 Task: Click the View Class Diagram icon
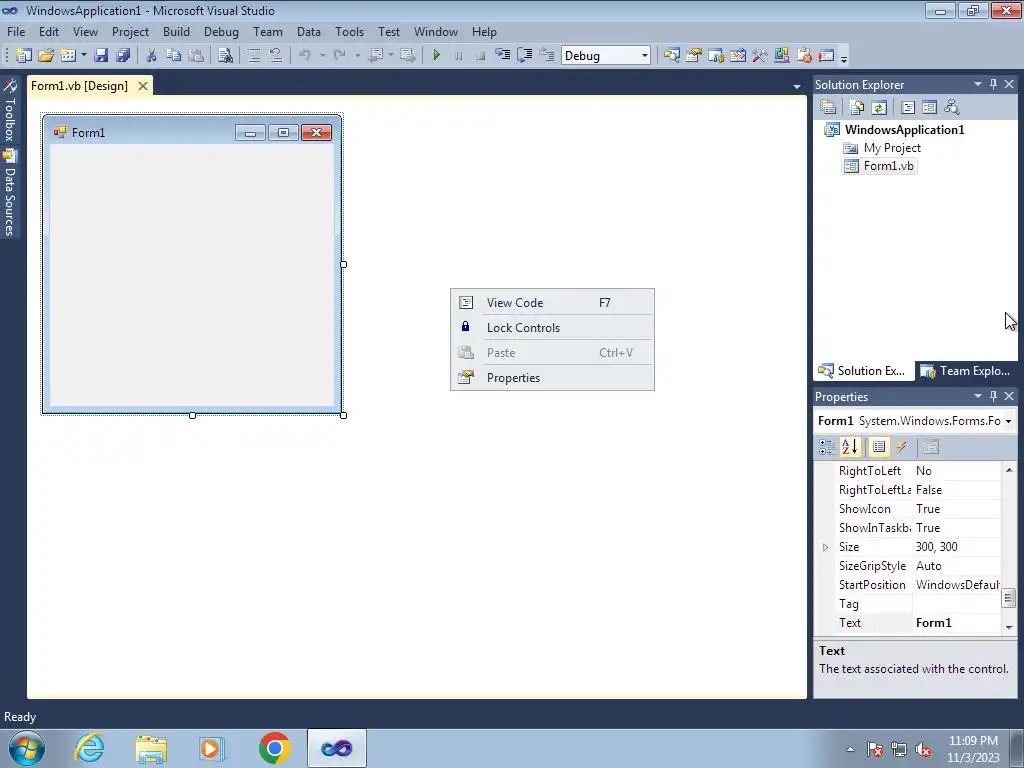pos(952,107)
